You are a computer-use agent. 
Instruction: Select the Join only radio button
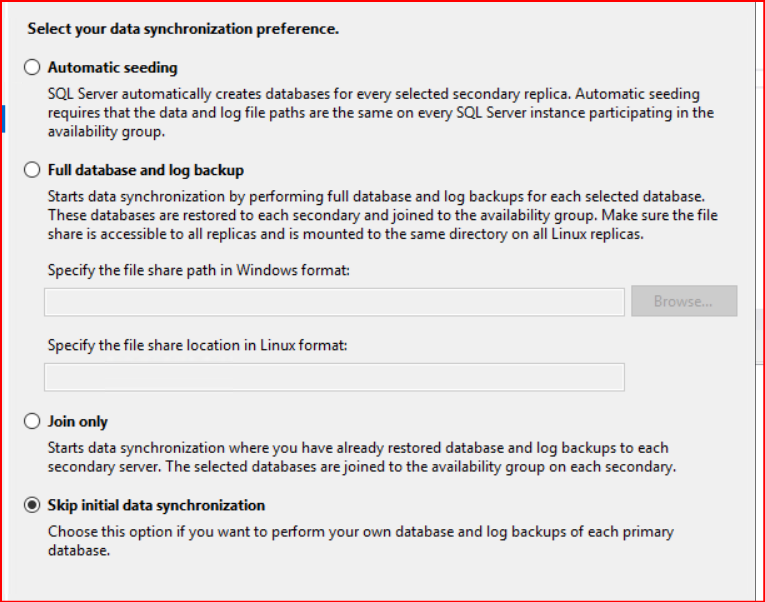click(32, 422)
